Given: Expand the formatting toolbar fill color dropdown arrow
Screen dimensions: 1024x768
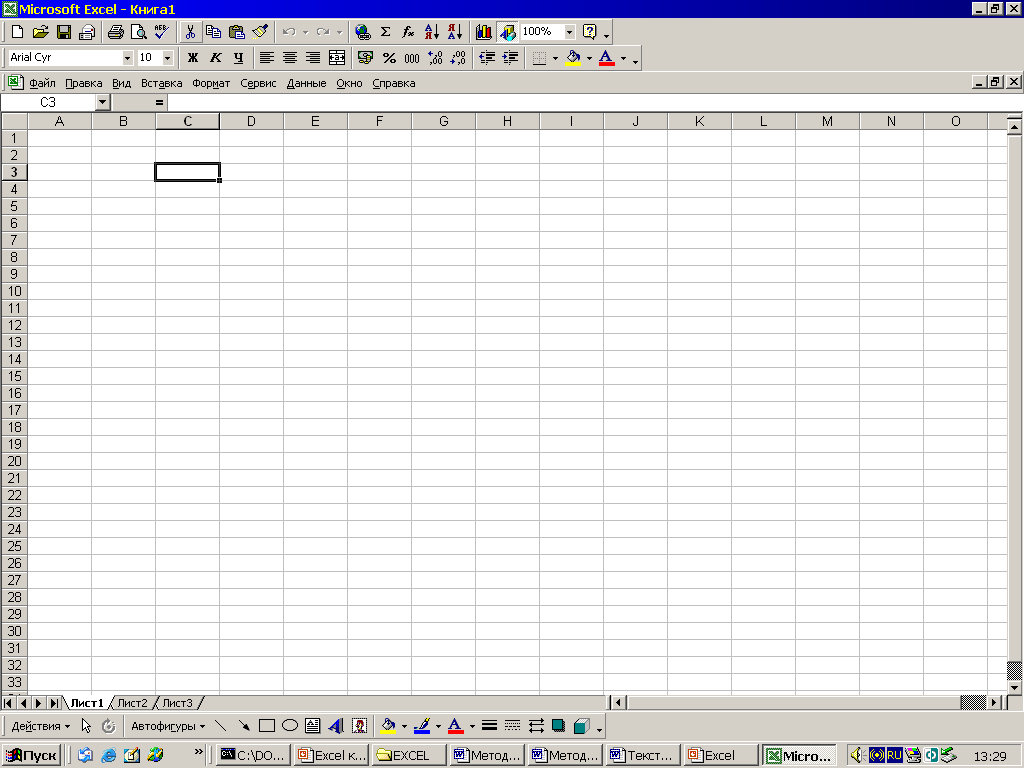Looking at the screenshot, I should [589, 57].
